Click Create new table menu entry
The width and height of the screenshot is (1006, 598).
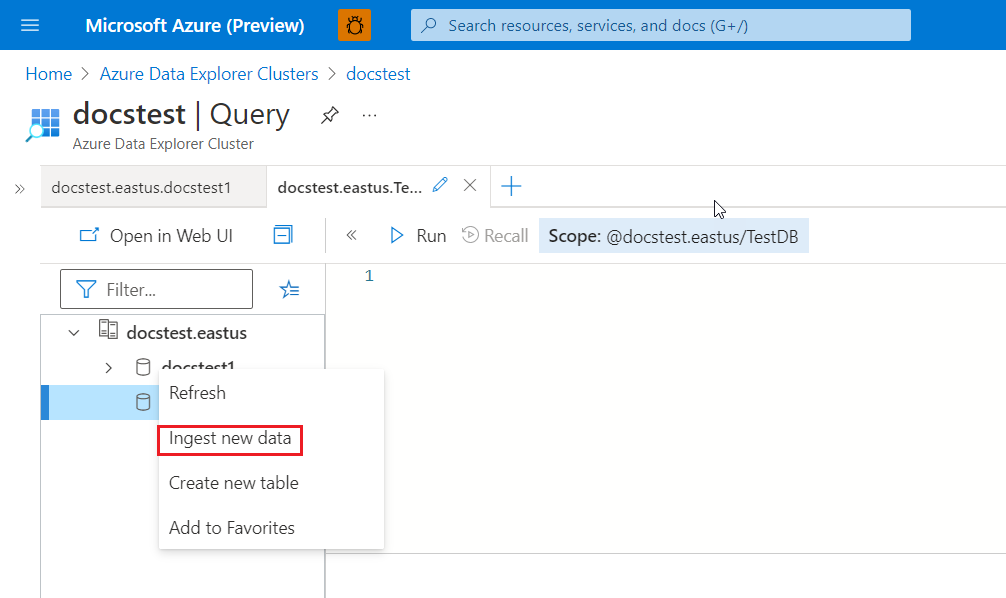click(x=233, y=483)
